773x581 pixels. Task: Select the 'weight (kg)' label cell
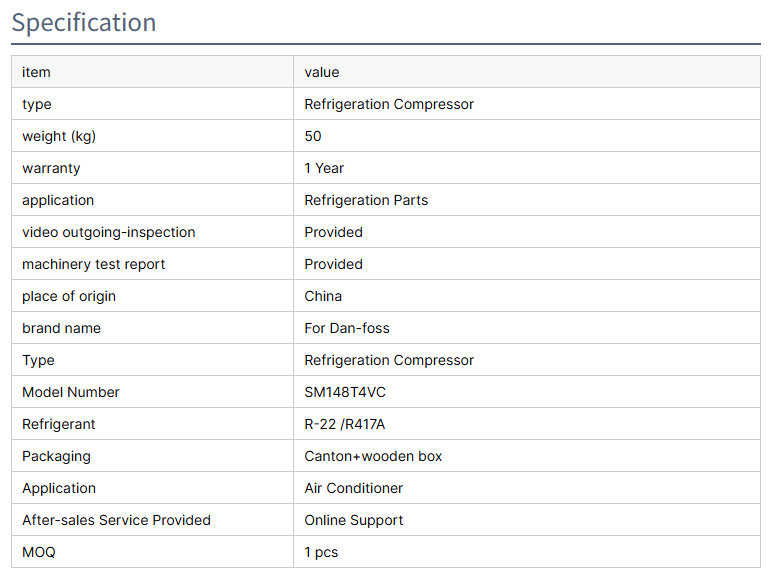click(x=59, y=136)
